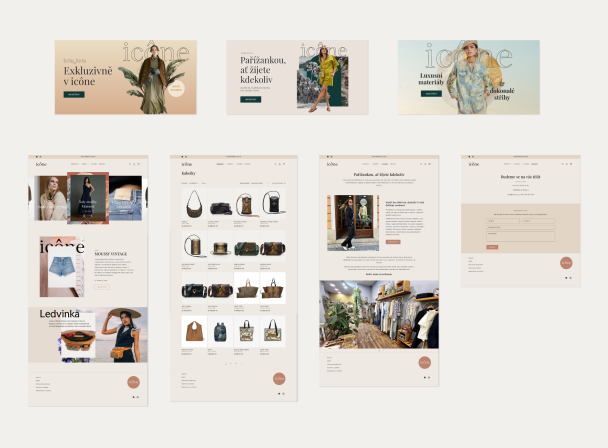Click the pagination numbers below Kabelky products
Viewport: 608px width, 448px height.
tap(233, 363)
